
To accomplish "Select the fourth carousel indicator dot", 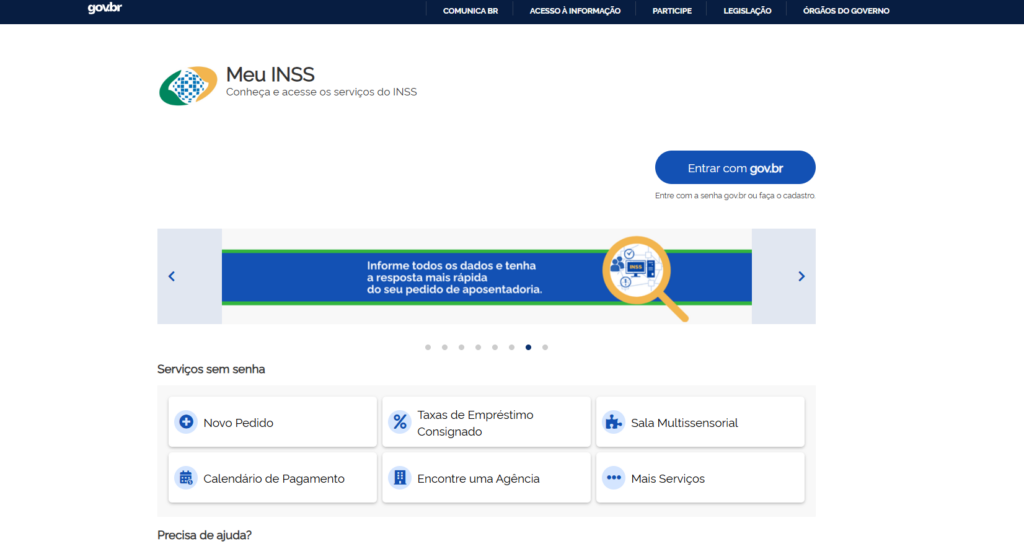I will [x=478, y=347].
